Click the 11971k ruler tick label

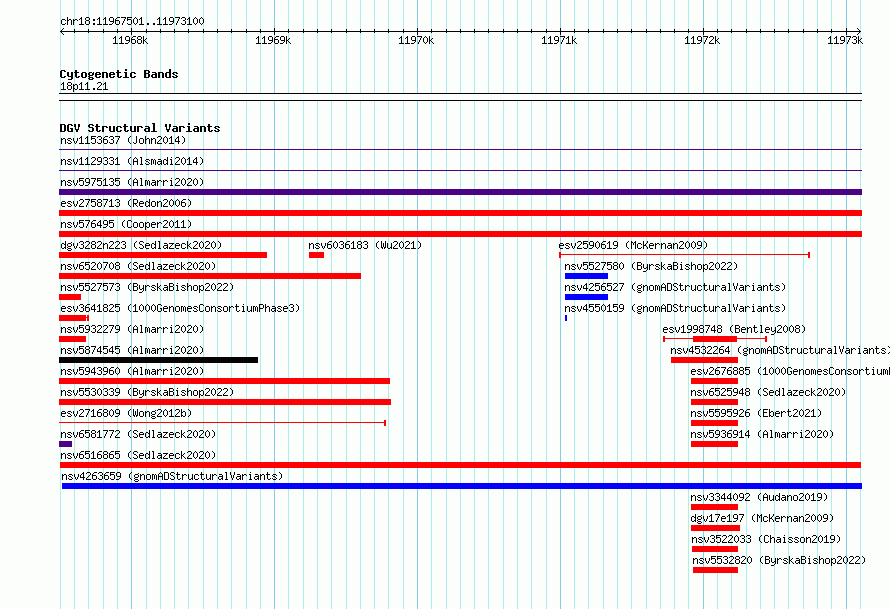(559, 40)
